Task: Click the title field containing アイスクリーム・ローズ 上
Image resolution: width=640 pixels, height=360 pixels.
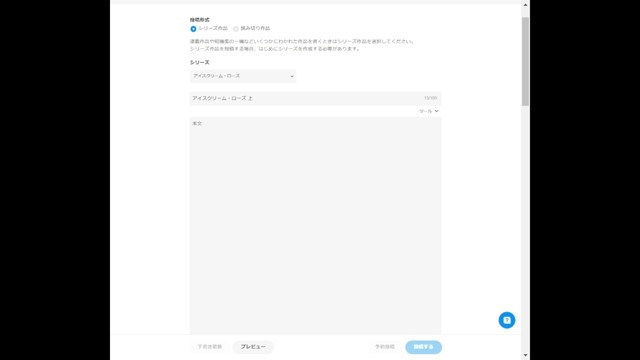Action: (315, 98)
